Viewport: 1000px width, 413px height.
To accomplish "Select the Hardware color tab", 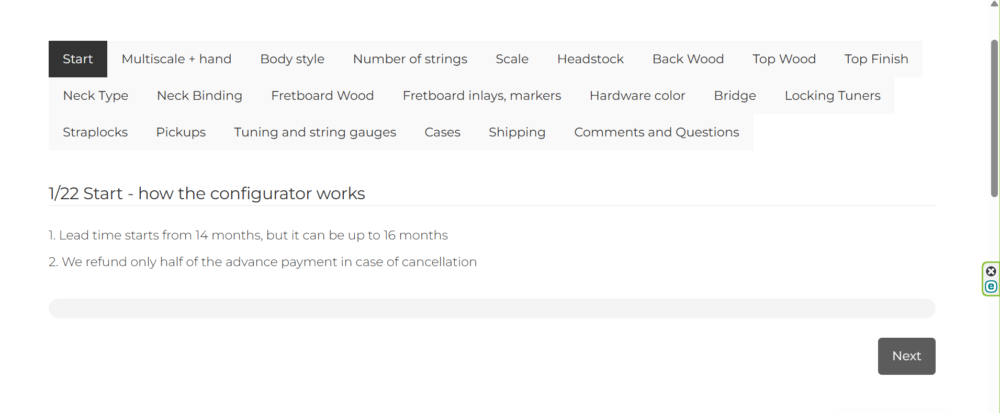I will 637,96.
